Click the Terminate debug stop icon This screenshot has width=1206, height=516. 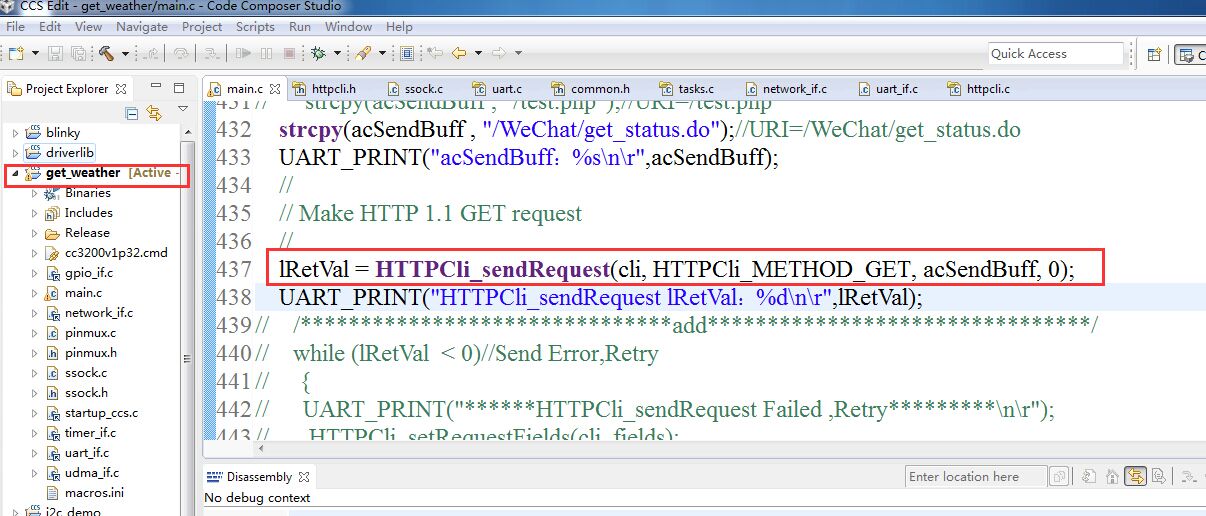pos(289,53)
